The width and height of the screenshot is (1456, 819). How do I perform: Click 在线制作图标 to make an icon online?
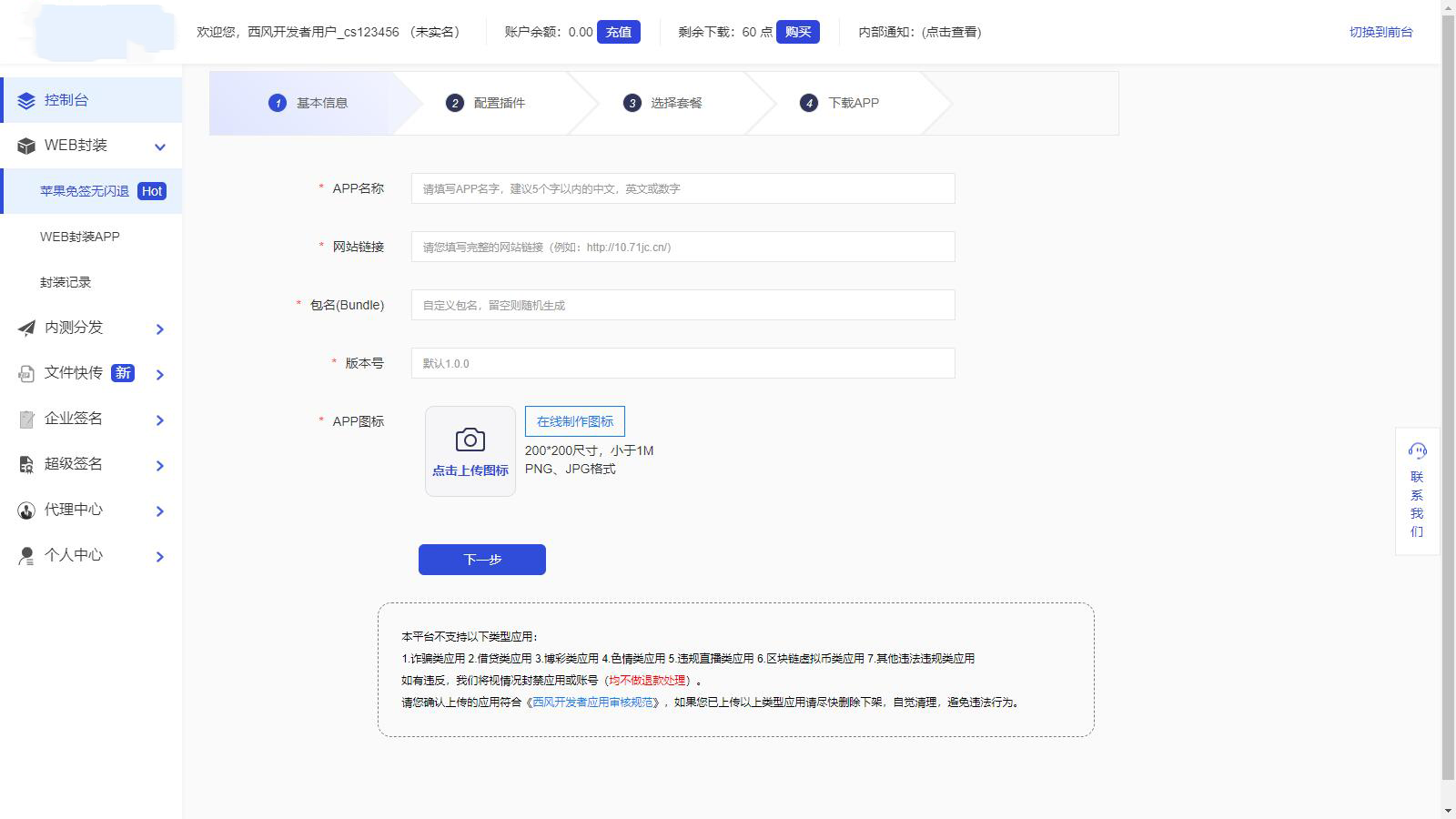[x=574, y=420]
